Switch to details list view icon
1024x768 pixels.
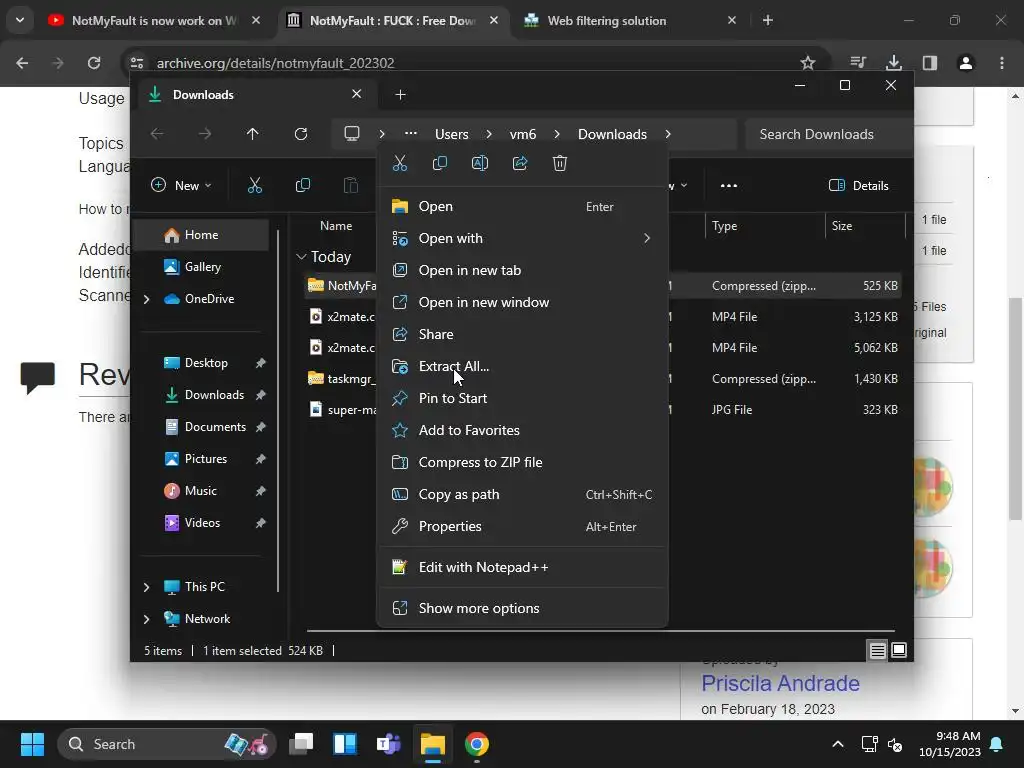coord(877,650)
